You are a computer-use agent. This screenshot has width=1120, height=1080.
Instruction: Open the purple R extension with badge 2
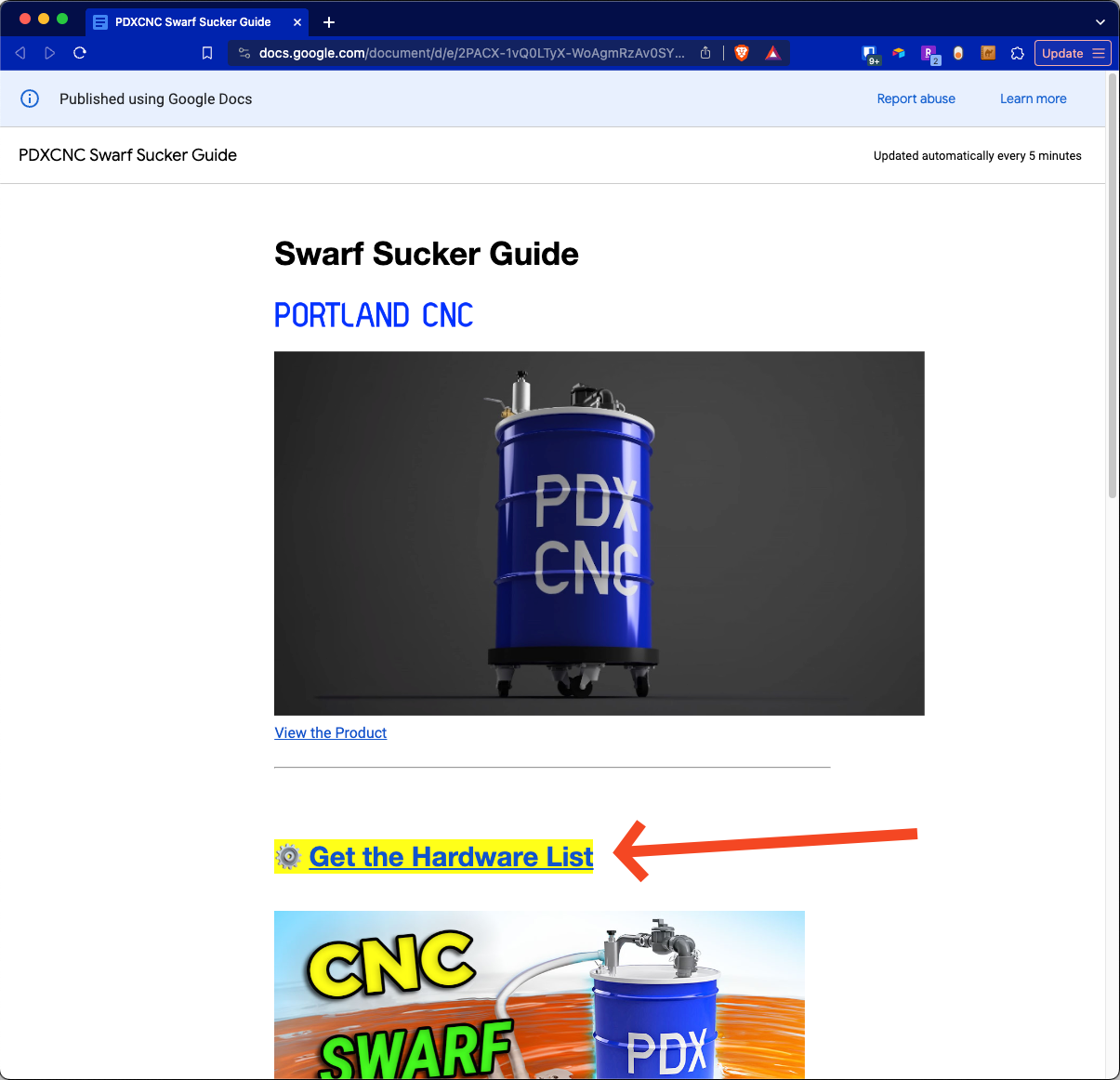(x=929, y=54)
